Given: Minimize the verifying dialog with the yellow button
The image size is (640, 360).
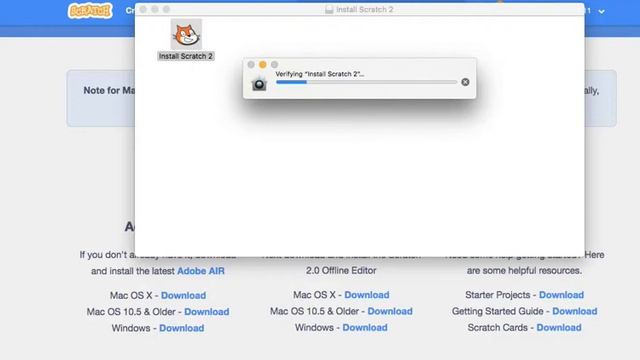Looking at the screenshot, I should 262,64.
